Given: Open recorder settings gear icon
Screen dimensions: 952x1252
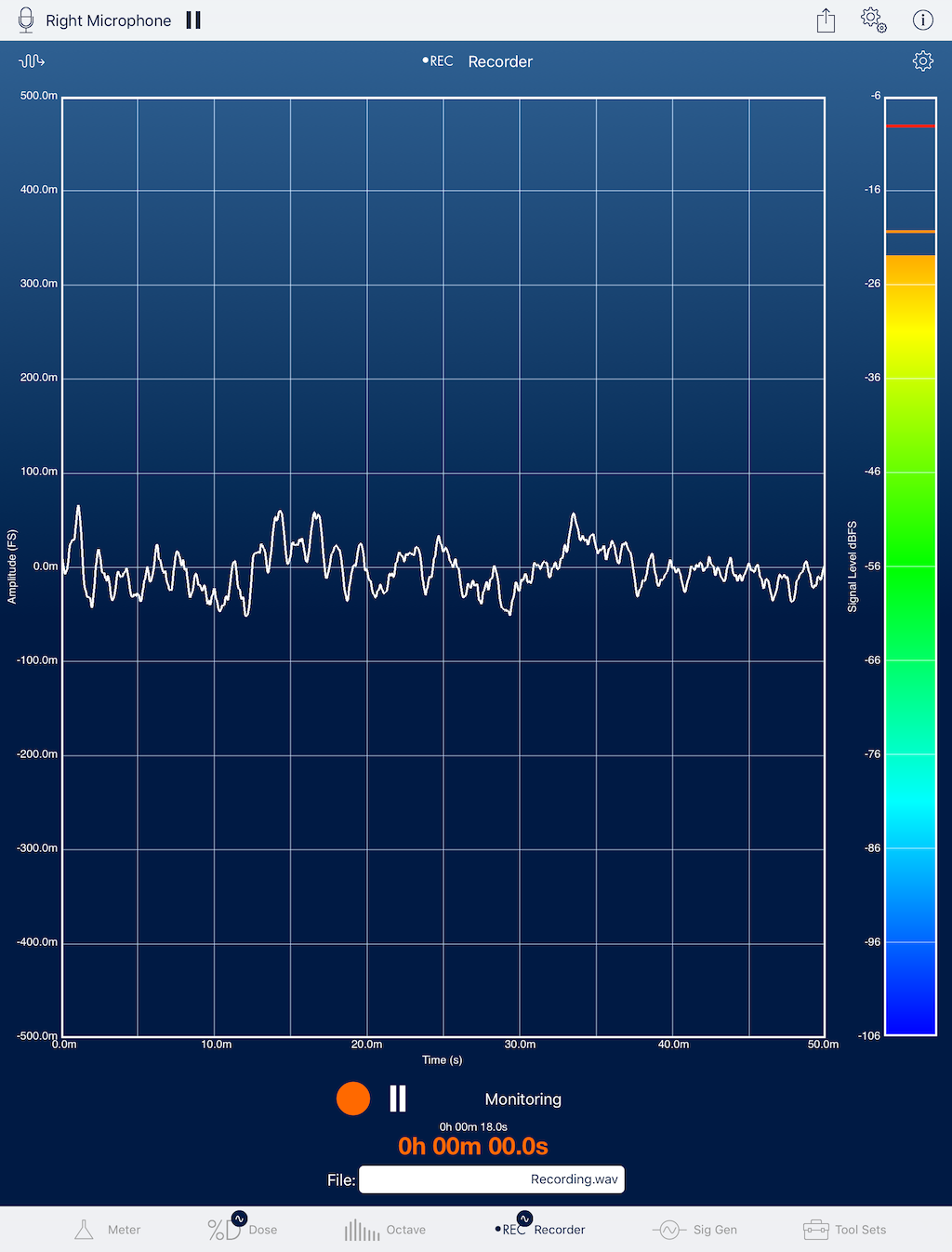Looking at the screenshot, I should 922,61.
